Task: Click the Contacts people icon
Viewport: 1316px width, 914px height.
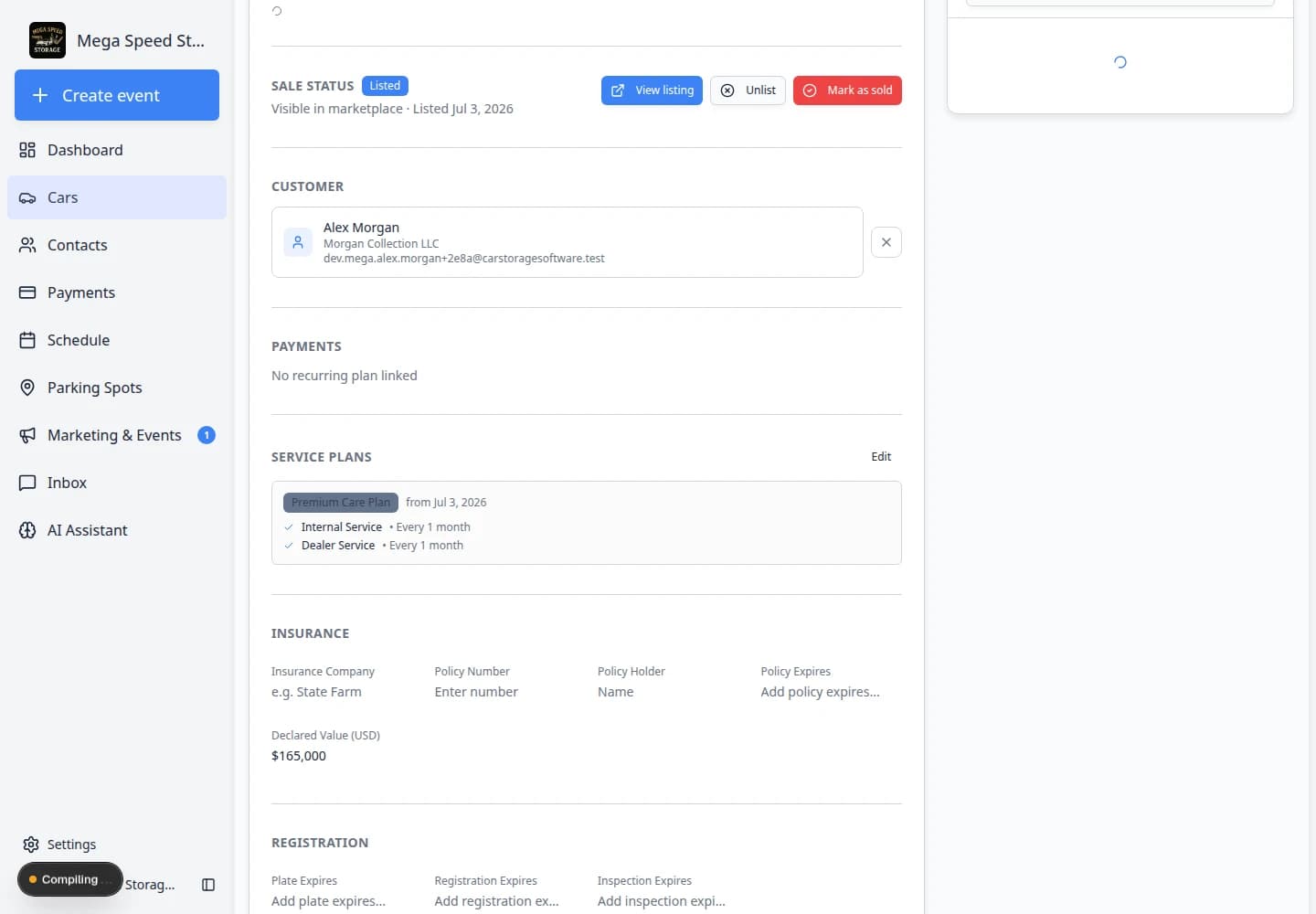Action: tap(27, 245)
